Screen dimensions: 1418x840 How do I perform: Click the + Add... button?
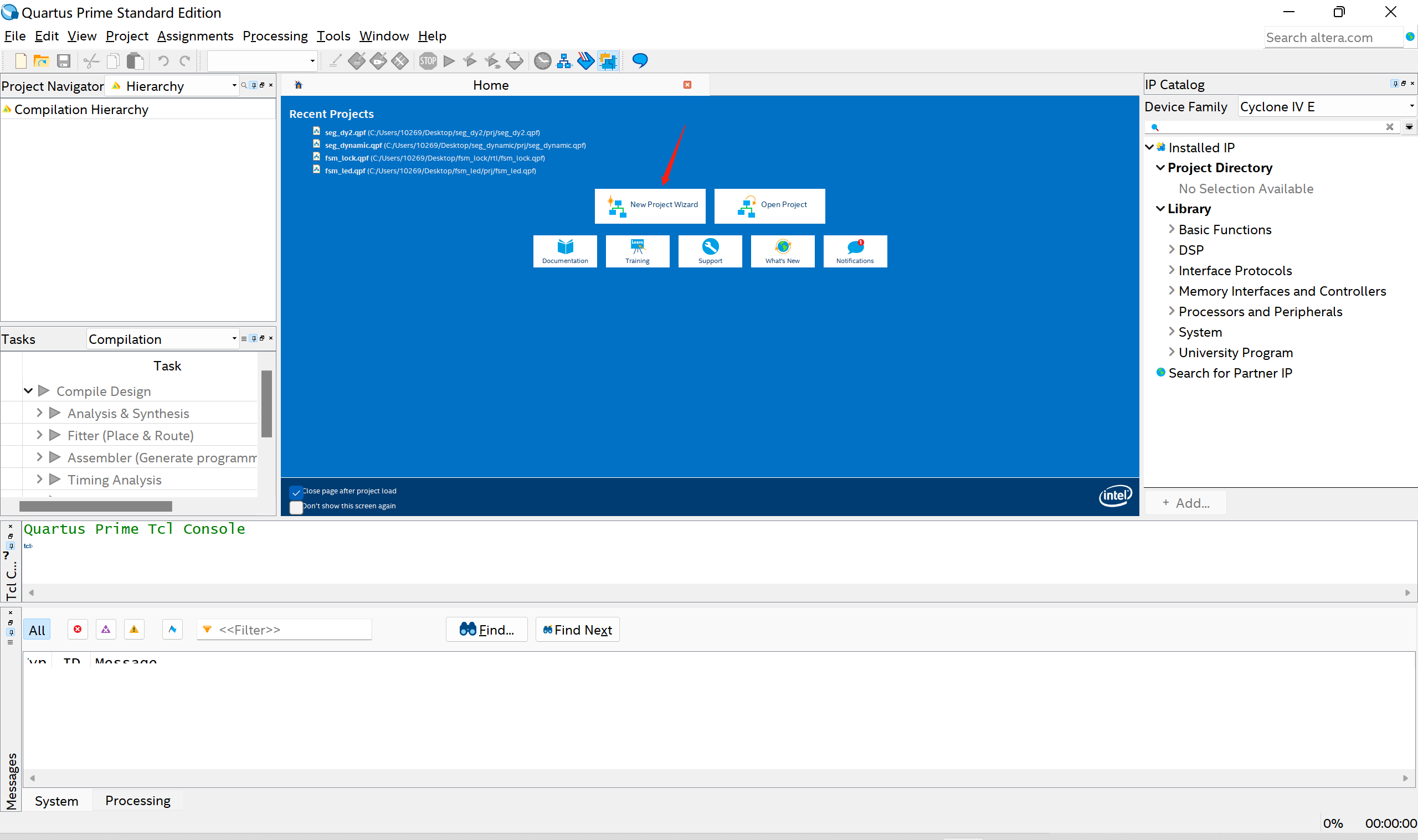[1185, 503]
